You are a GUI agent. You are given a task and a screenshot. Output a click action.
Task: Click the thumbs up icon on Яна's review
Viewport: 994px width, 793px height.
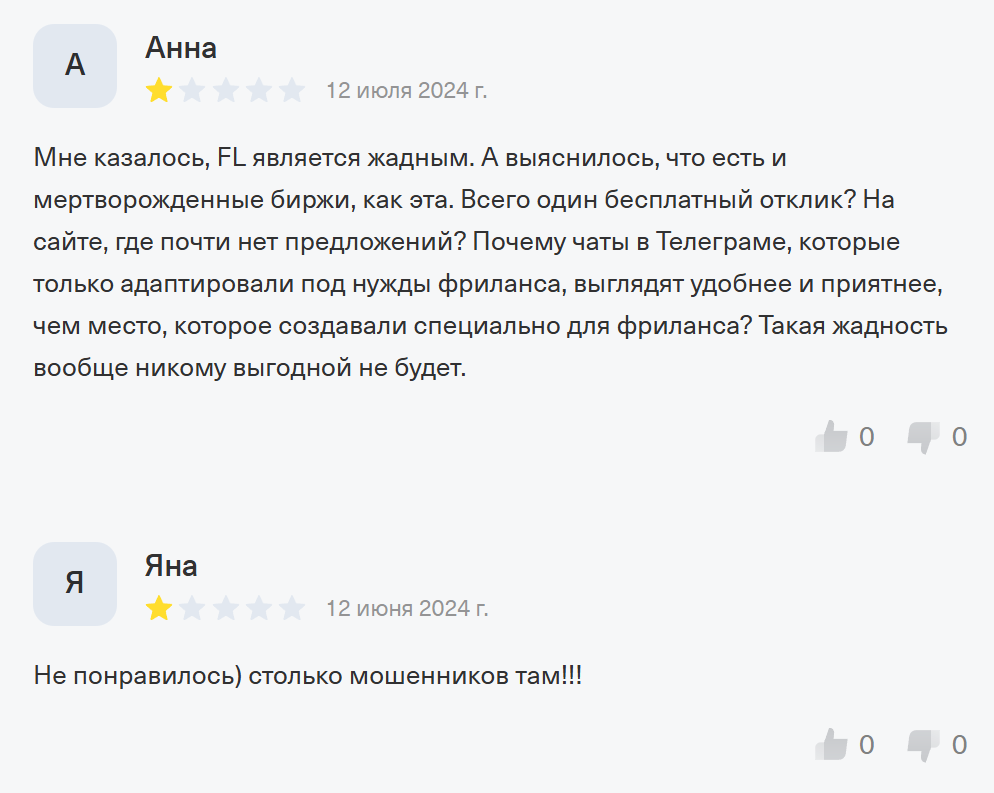[x=833, y=745]
